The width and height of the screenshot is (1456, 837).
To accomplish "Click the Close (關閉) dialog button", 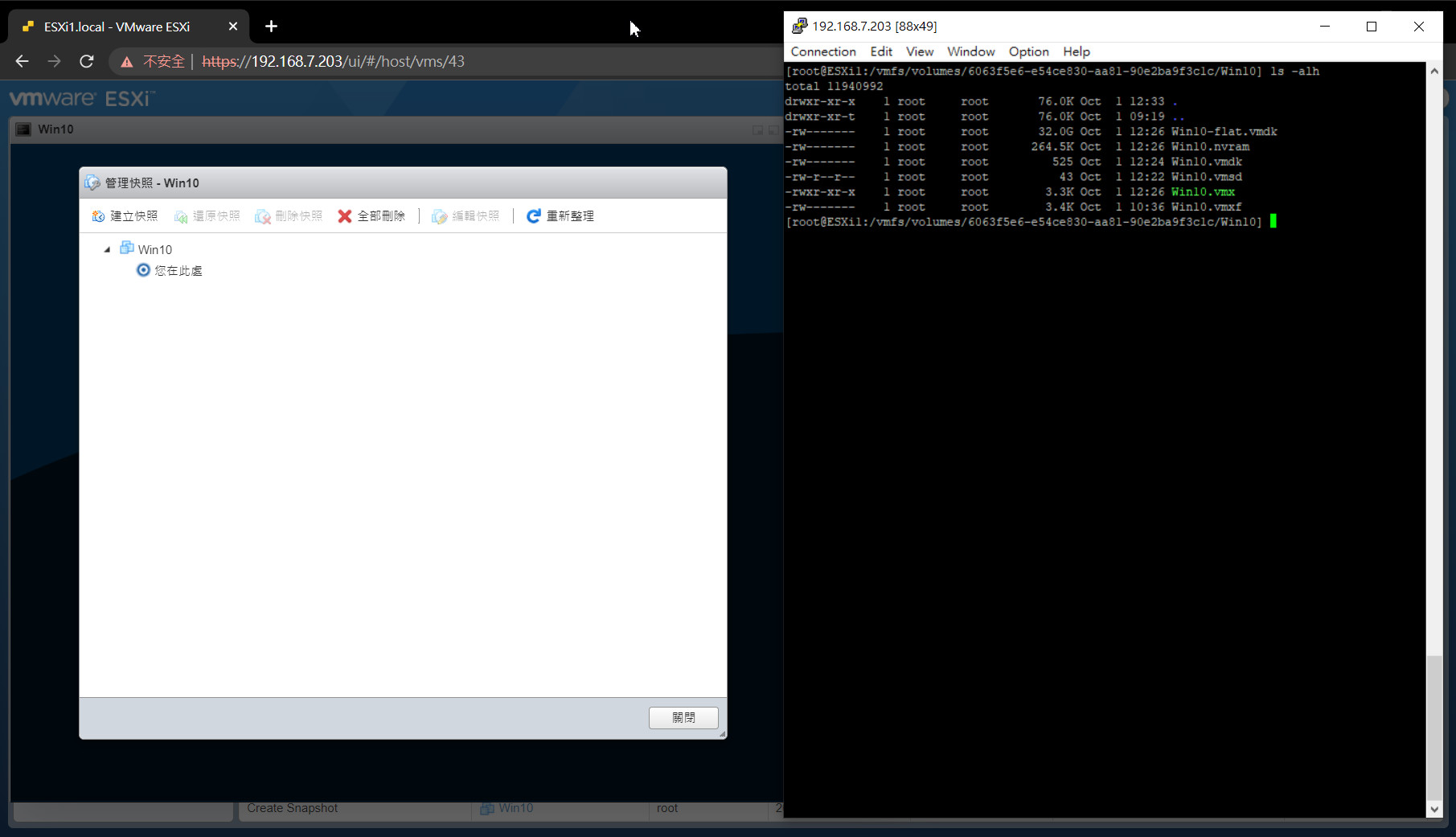I will pyautogui.click(x=683, y=717).
